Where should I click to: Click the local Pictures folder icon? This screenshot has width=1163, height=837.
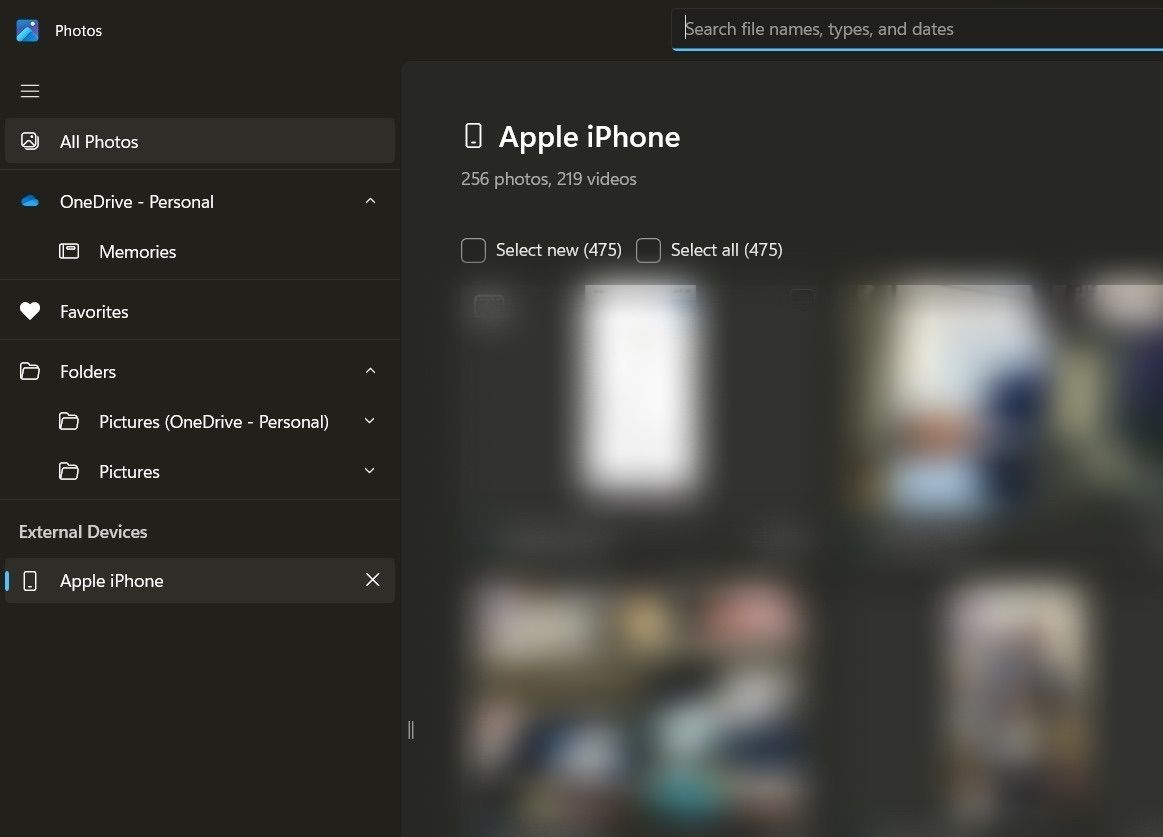pos(69,471)
